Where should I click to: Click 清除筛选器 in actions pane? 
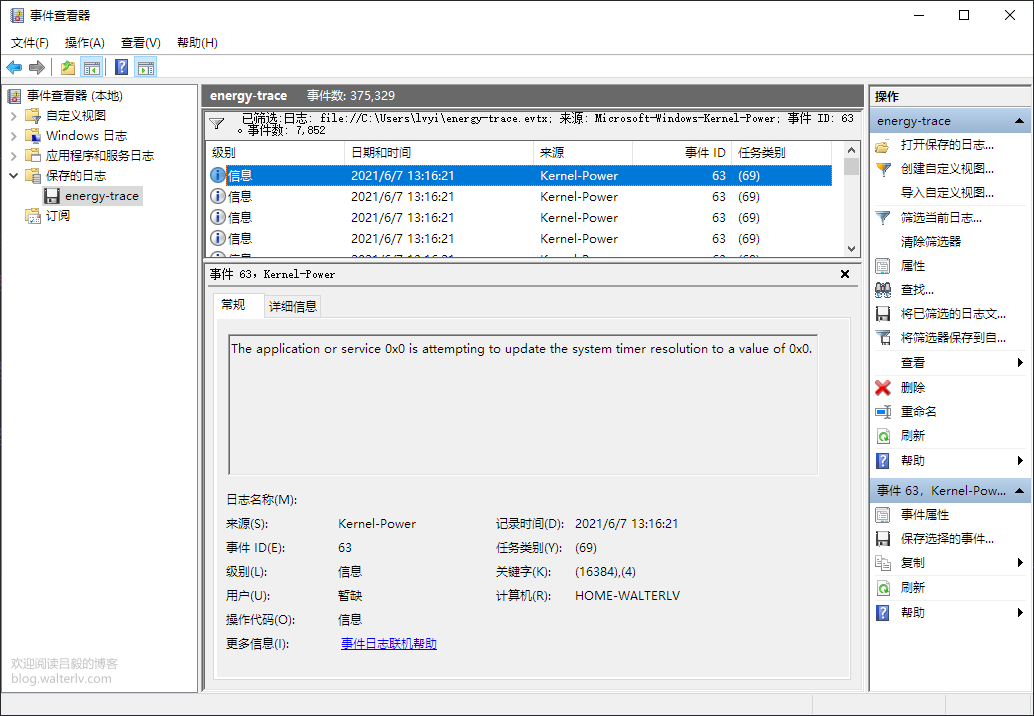[930, 242]
